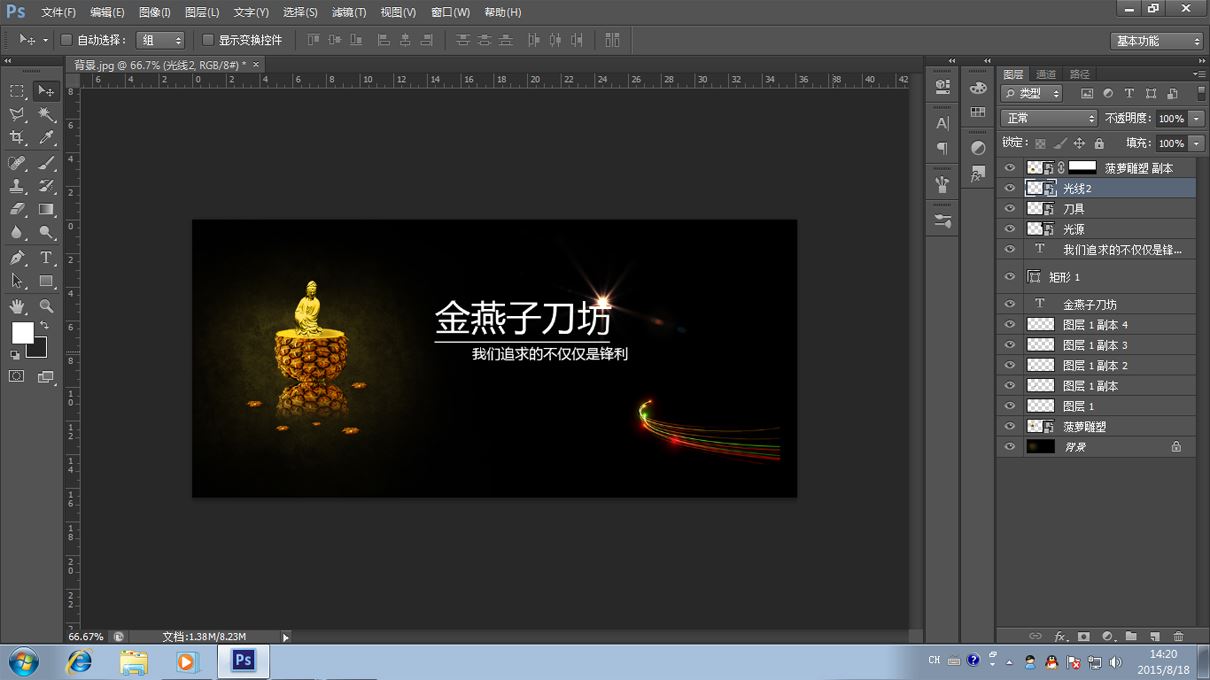Select the Hand tool
The image size is (1210, 680).
click(17, 306)
